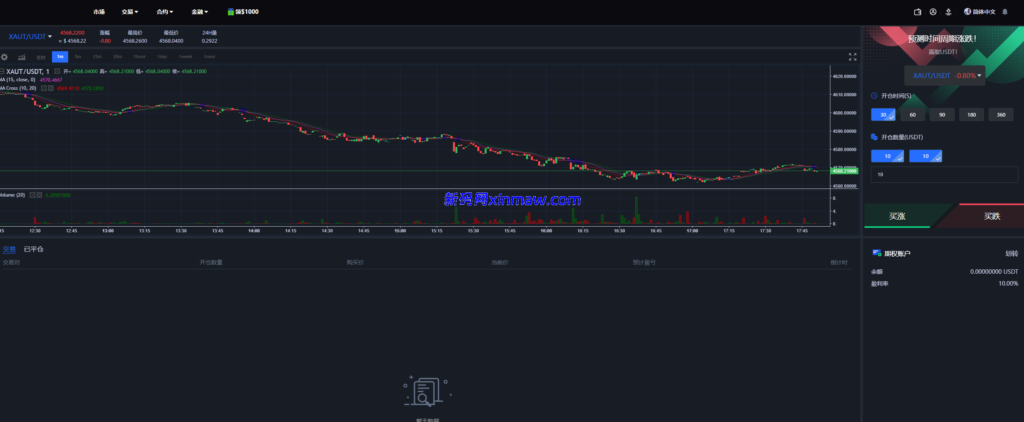Open the wallet icon in header
The height and width of the screenshot is (422, 1024).
(918, 12)
